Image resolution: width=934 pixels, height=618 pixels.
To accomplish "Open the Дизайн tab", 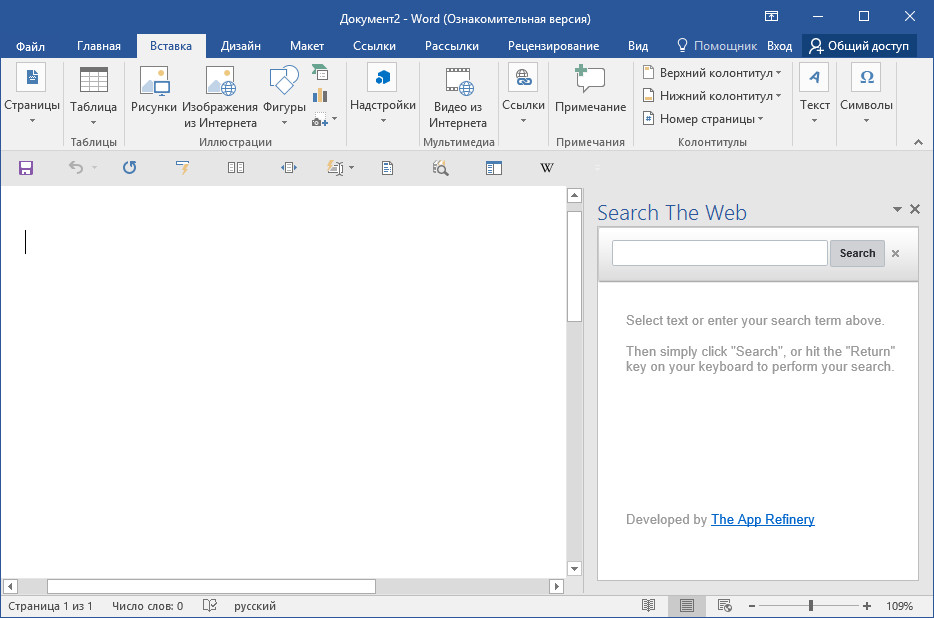I will [241, 46].
